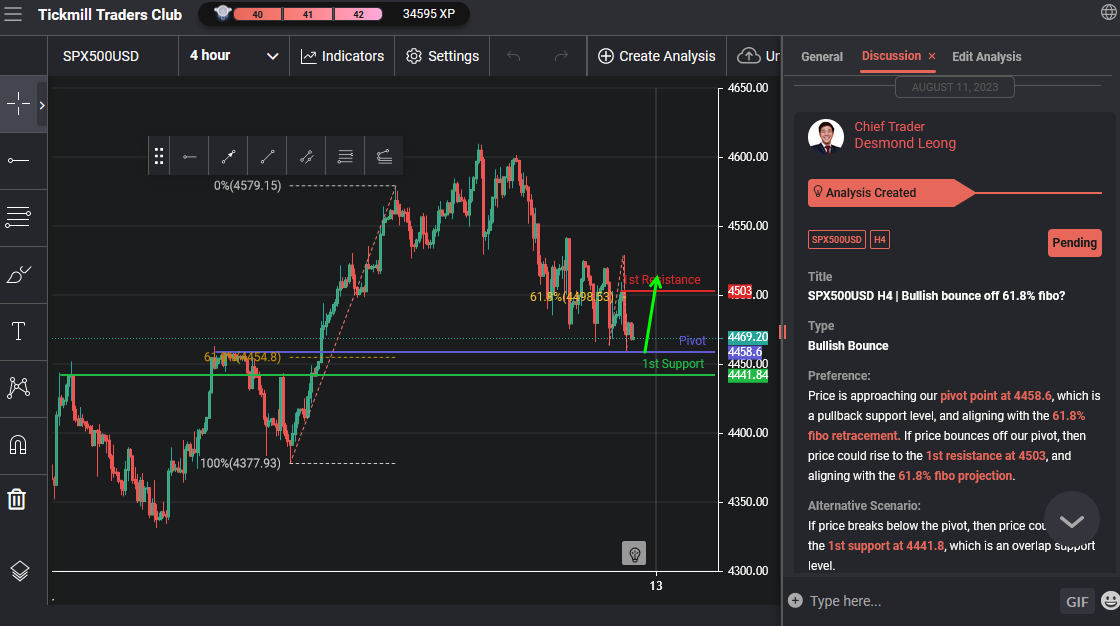This screenshot has width=1120, height=626.
Task: Select the Text annotation tool
Action: point(19,331)
